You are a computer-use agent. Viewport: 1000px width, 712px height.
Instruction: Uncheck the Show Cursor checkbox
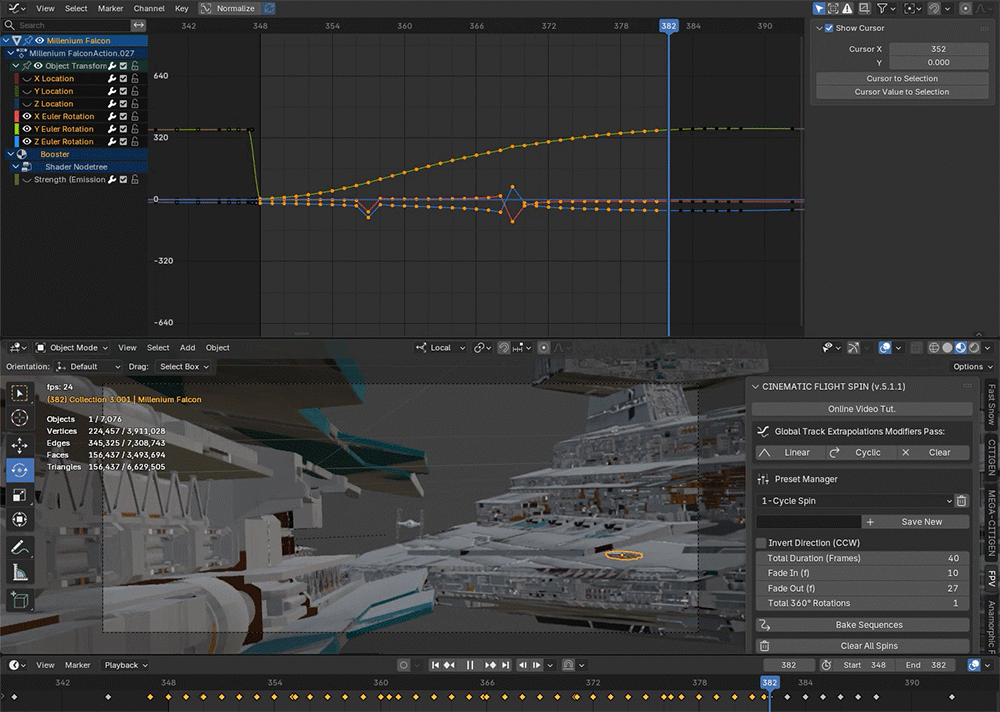pyautogui.click(x=828, y=28)
